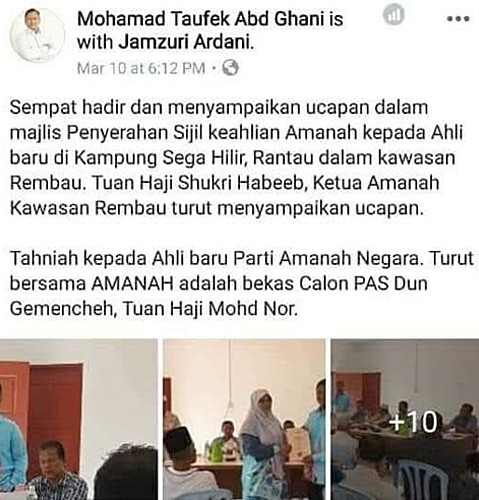This screenshot has height=500, width=479.
Task: Open the post options three-dot menu
Action: (x=458, y=19)
